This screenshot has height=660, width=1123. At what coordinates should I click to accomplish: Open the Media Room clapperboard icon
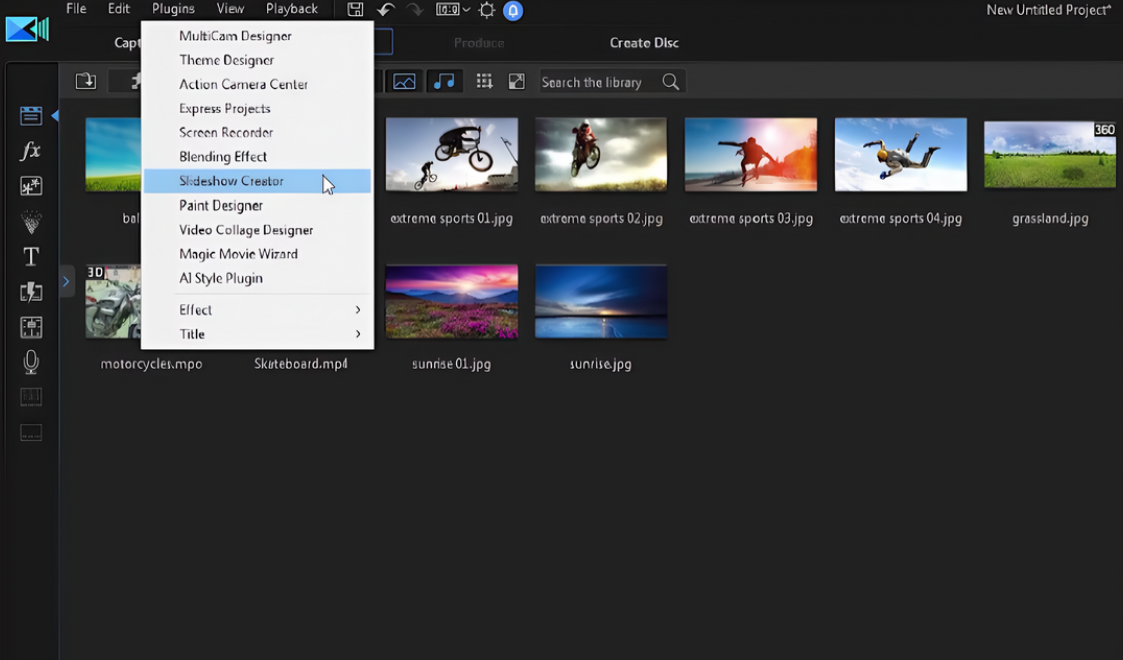[31, 116]
